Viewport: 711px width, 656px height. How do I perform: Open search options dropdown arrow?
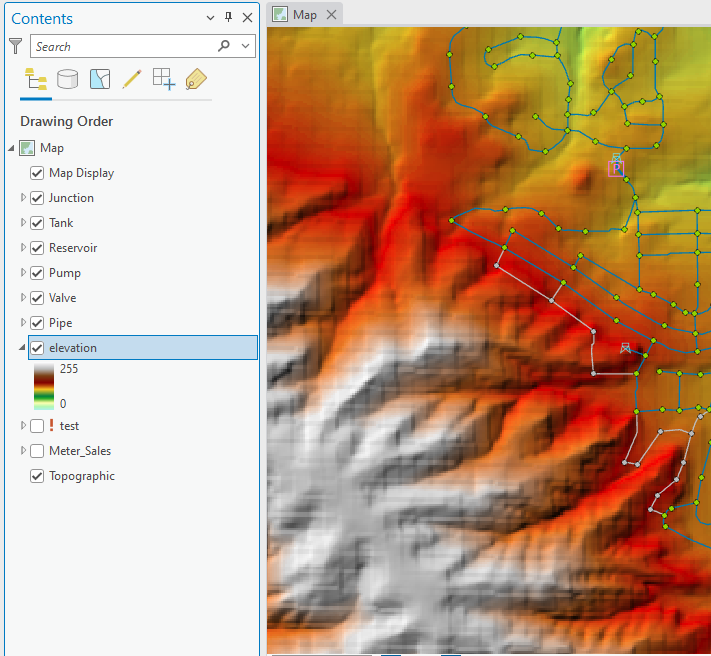tap(245, 46)
